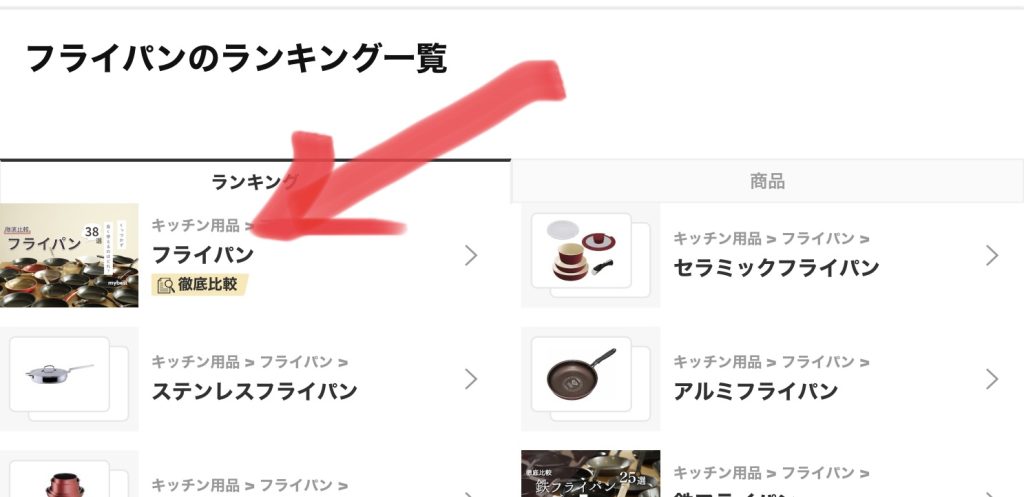Click the セラミックフライパン product thumbnail

point(590,255)
